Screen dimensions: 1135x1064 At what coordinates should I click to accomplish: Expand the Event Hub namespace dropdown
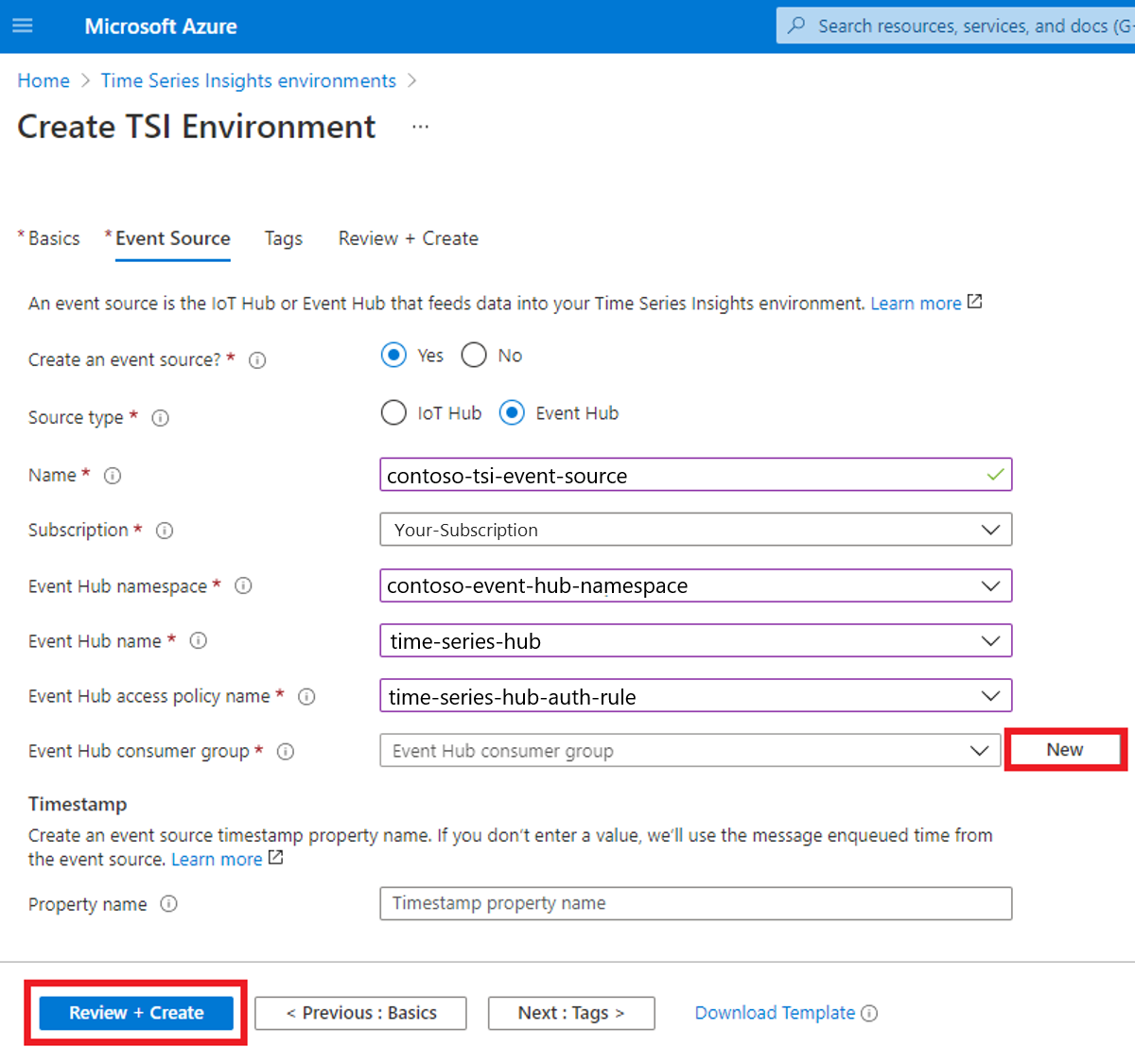point(696,585)
